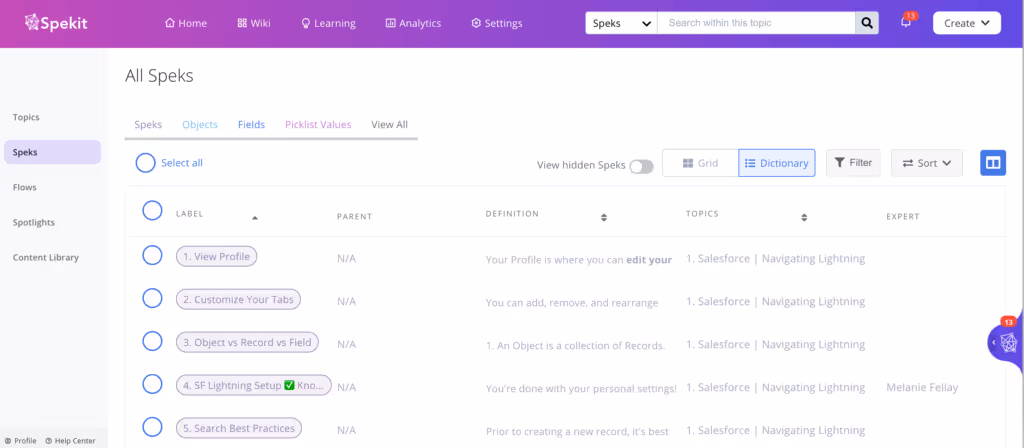This screenshot has width=1024, height=448.
Task: Click definition 'Your Profile is where you can edit your'
Action: (579, 259)
